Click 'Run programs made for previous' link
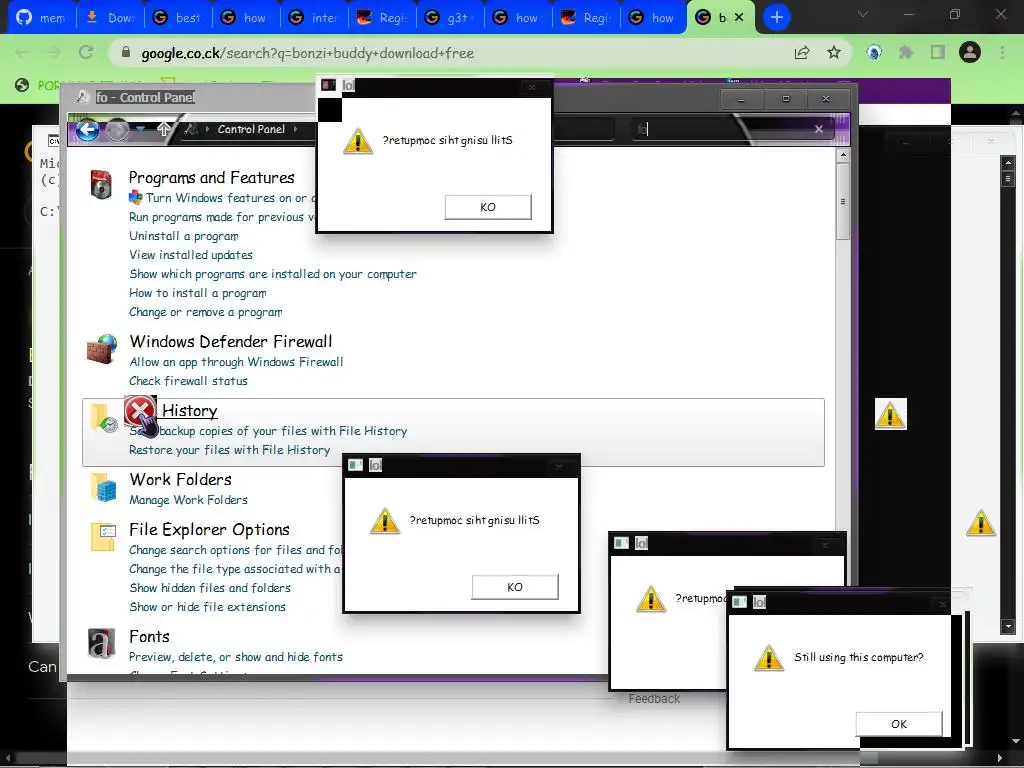 click(x=222, y=217)
